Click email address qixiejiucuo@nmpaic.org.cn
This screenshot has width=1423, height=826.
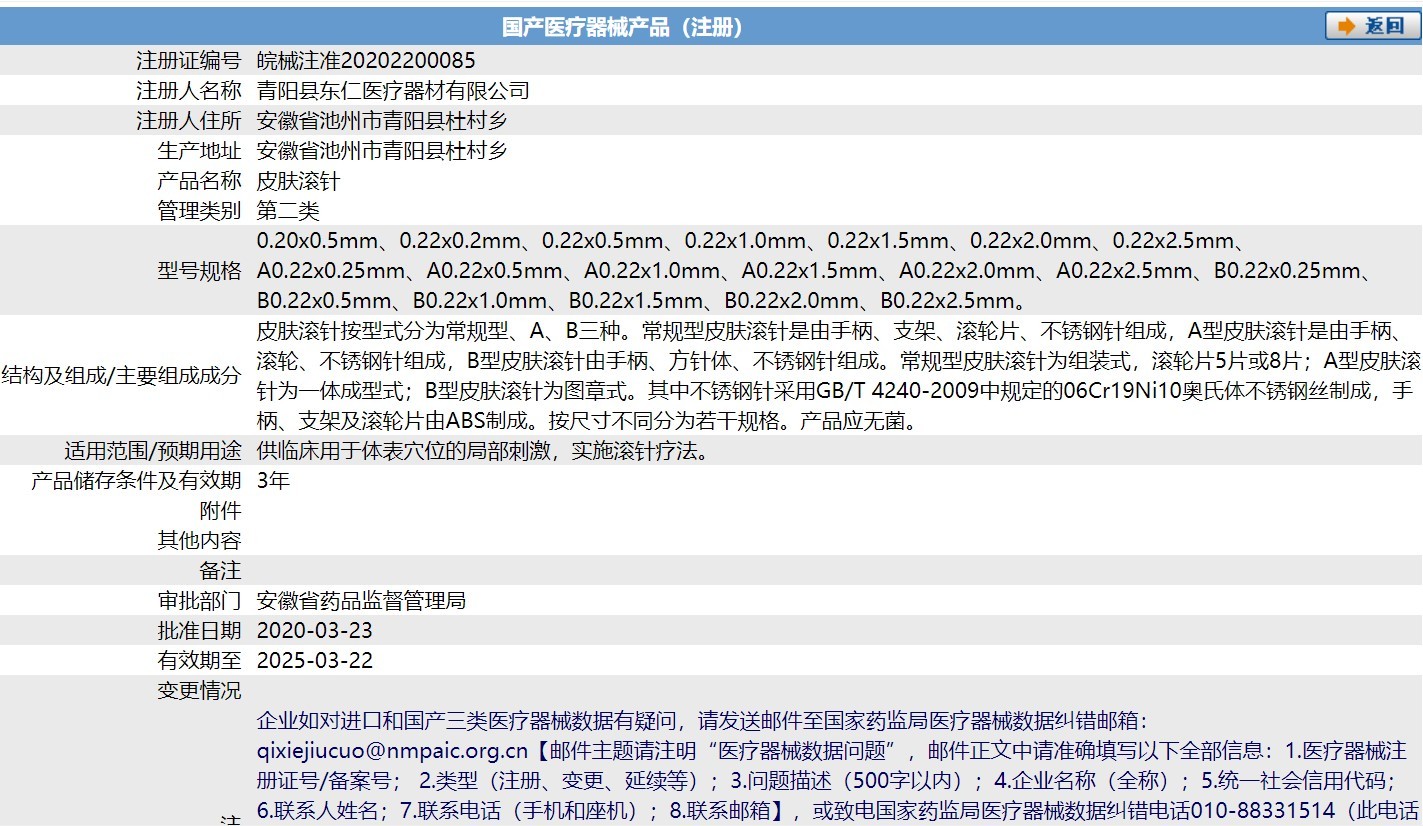[x=392, y=750]
